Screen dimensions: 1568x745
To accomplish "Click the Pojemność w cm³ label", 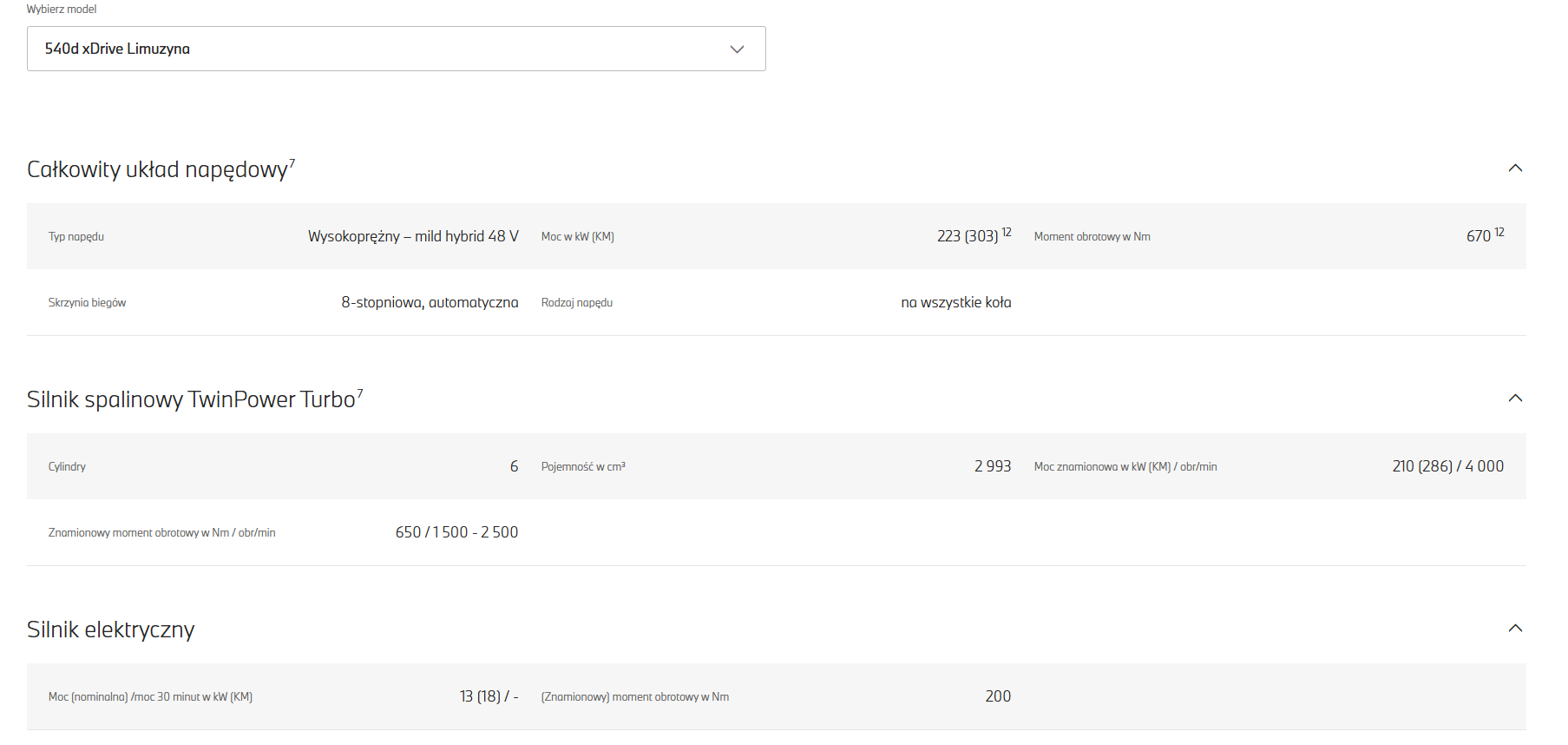I will [x=583, y=467].
